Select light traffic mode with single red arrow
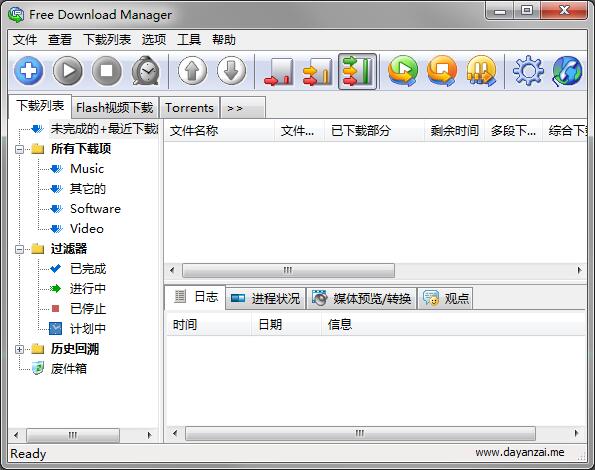Image resolution: width=595 pixels, height=470 pixels. click(x=279, y=72)
